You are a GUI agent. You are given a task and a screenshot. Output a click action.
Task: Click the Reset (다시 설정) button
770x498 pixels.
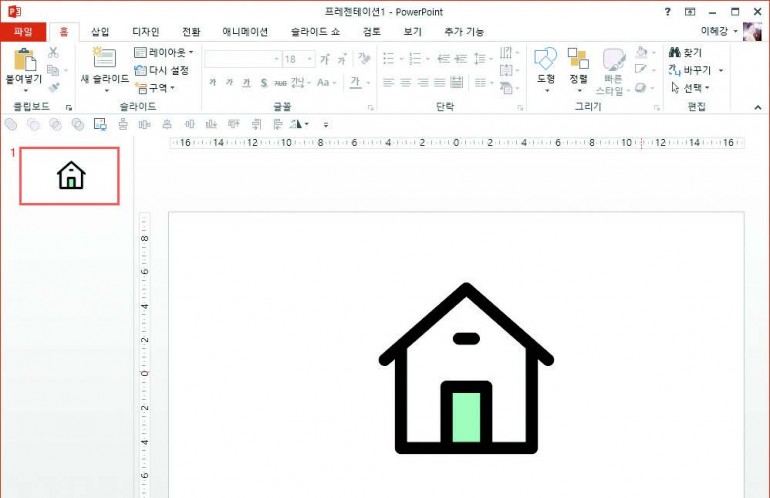coord(162,70)
